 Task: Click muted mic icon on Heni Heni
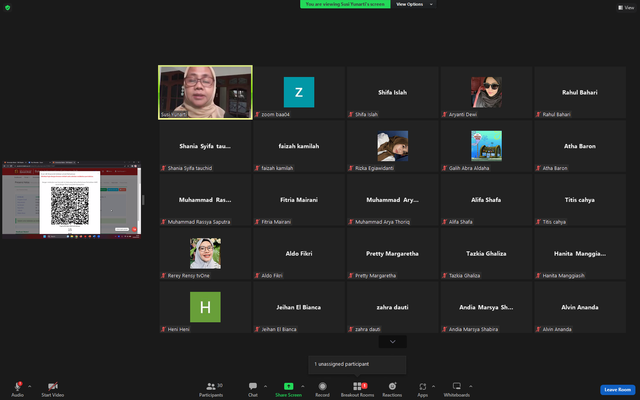click(163, 329)
